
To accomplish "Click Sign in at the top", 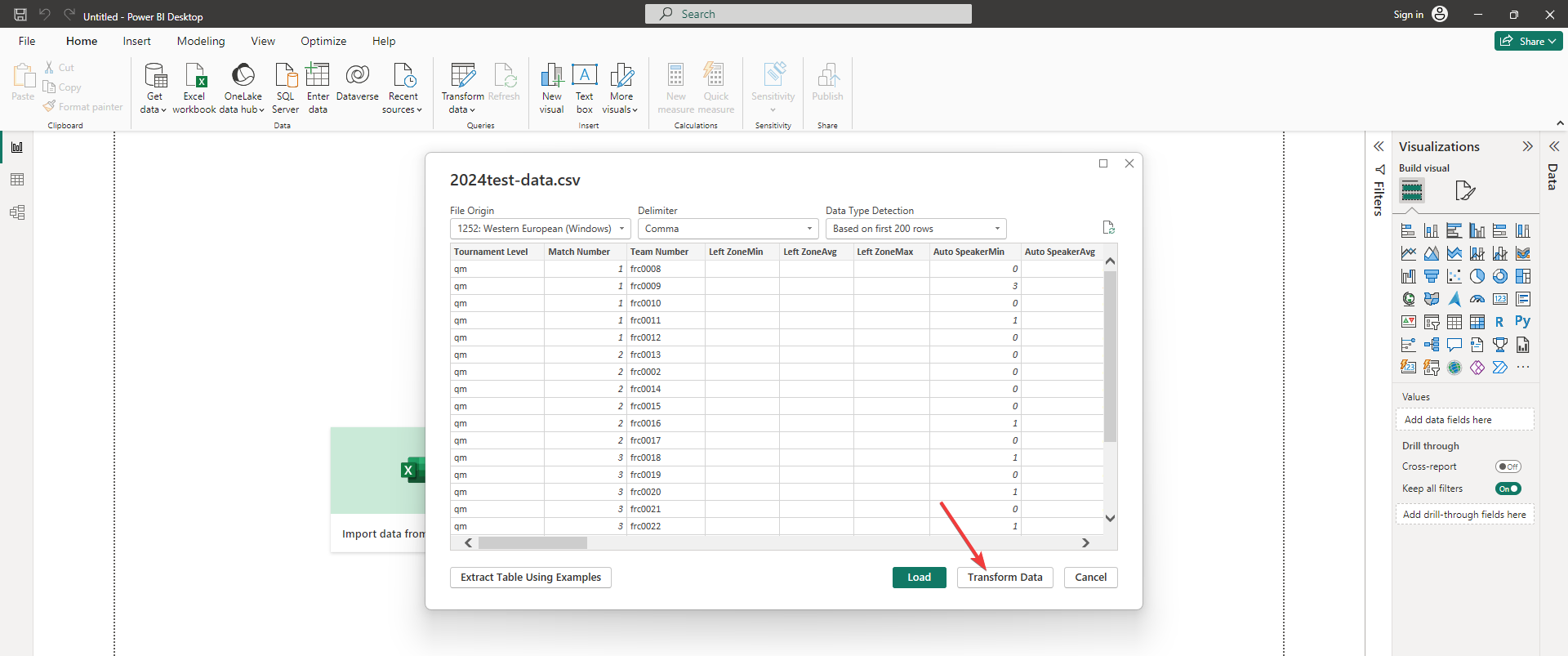I will [1408, 14].
